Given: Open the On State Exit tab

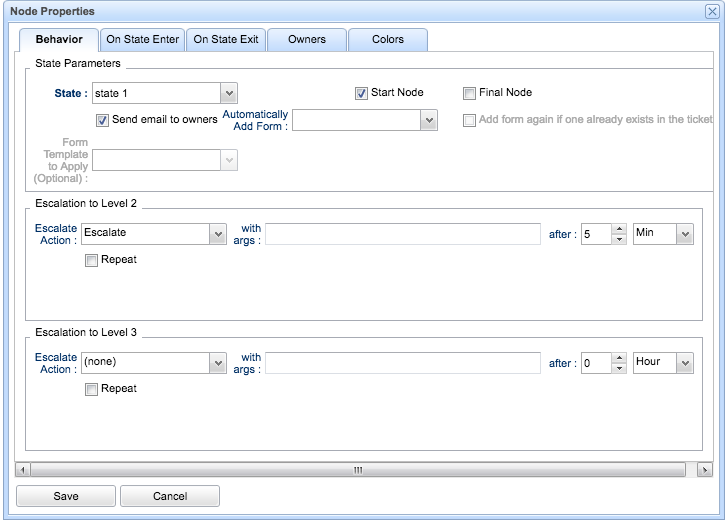Looking at the screenshot, I should [226, 40].
